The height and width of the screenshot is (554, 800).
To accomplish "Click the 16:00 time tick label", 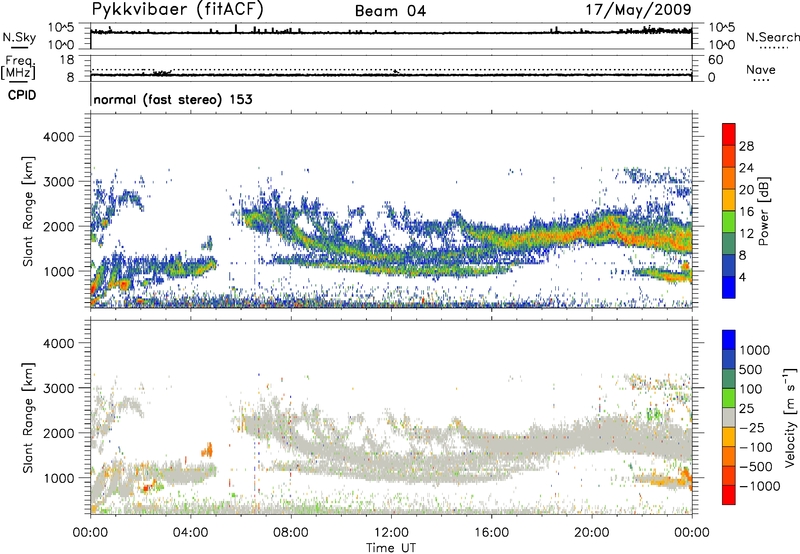I will click(x=491, y=533).
